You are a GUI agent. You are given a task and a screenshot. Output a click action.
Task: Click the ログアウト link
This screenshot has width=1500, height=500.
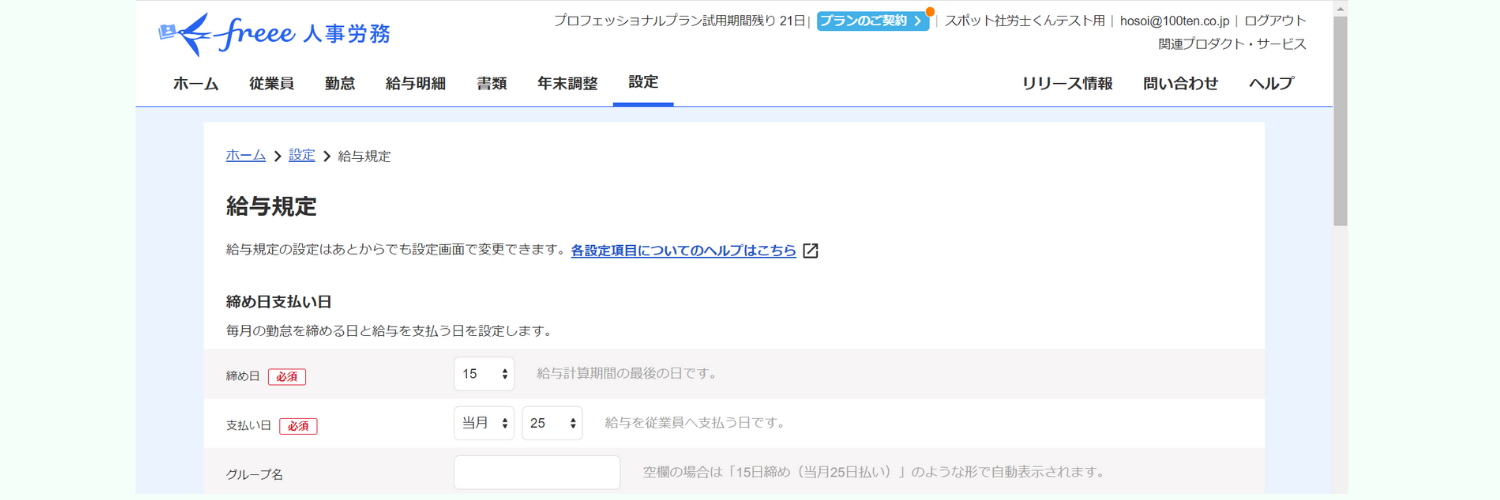click(x=1275, y=21)
